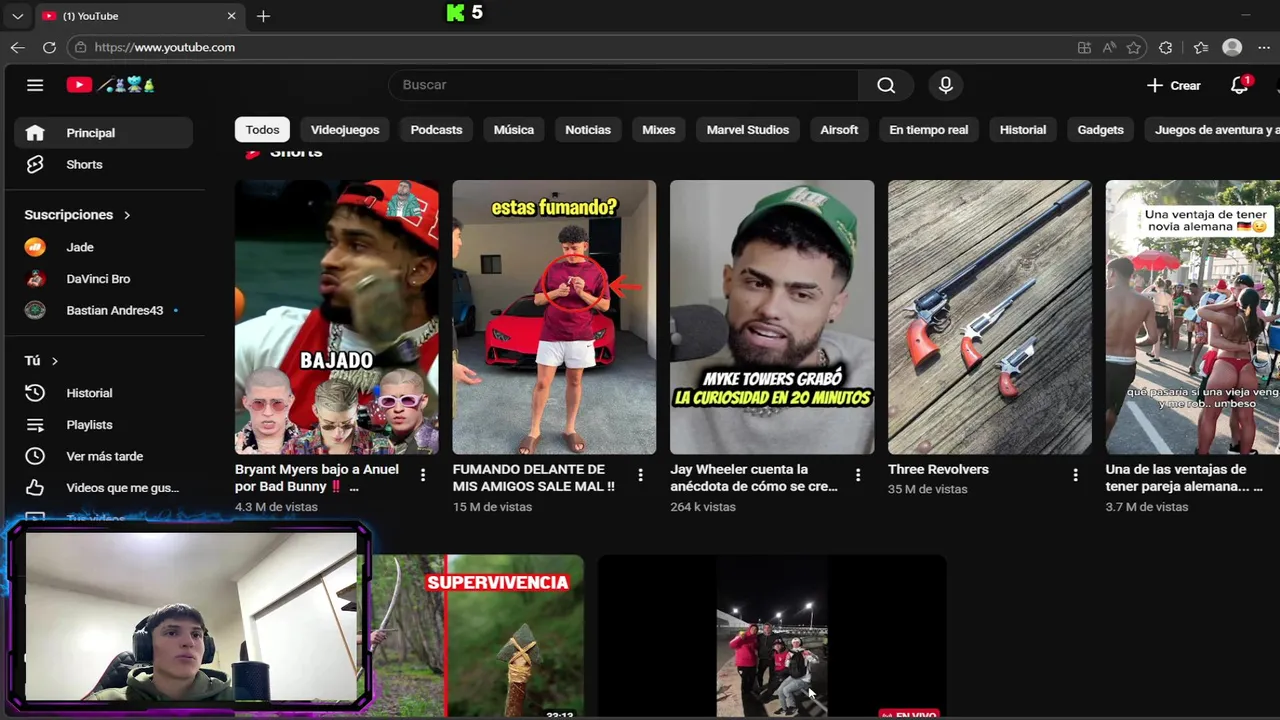Viewport: 1280px width, 720px height.
Task: Open the split screen icon
Action: pyautogui.click(x=1084, y=48)
